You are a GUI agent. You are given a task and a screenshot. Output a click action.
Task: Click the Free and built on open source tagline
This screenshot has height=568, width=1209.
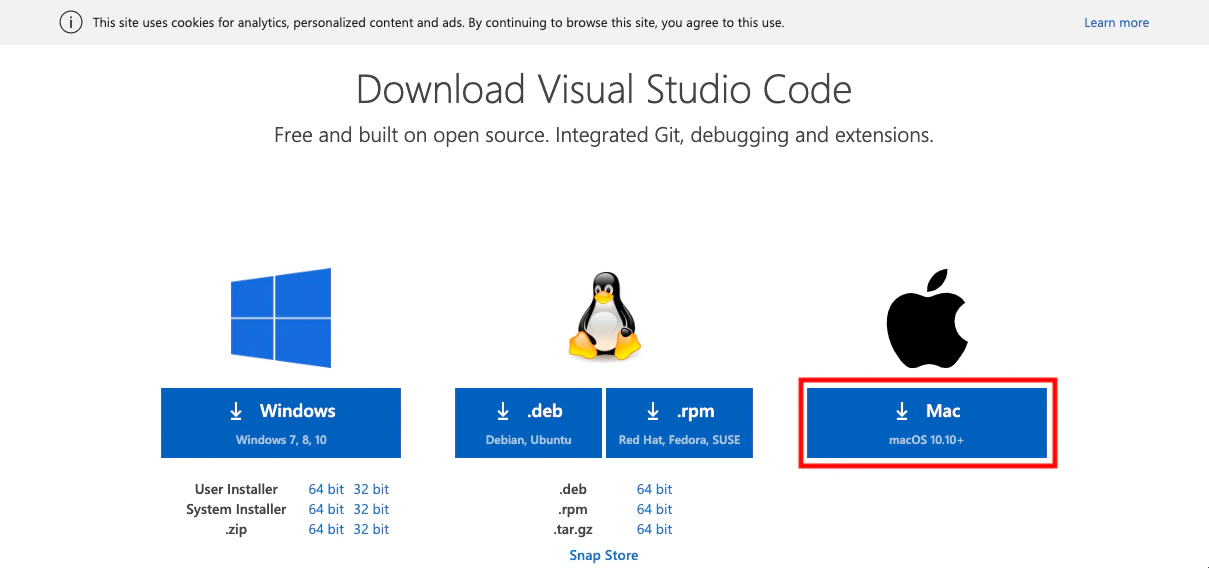pos(604,135)
